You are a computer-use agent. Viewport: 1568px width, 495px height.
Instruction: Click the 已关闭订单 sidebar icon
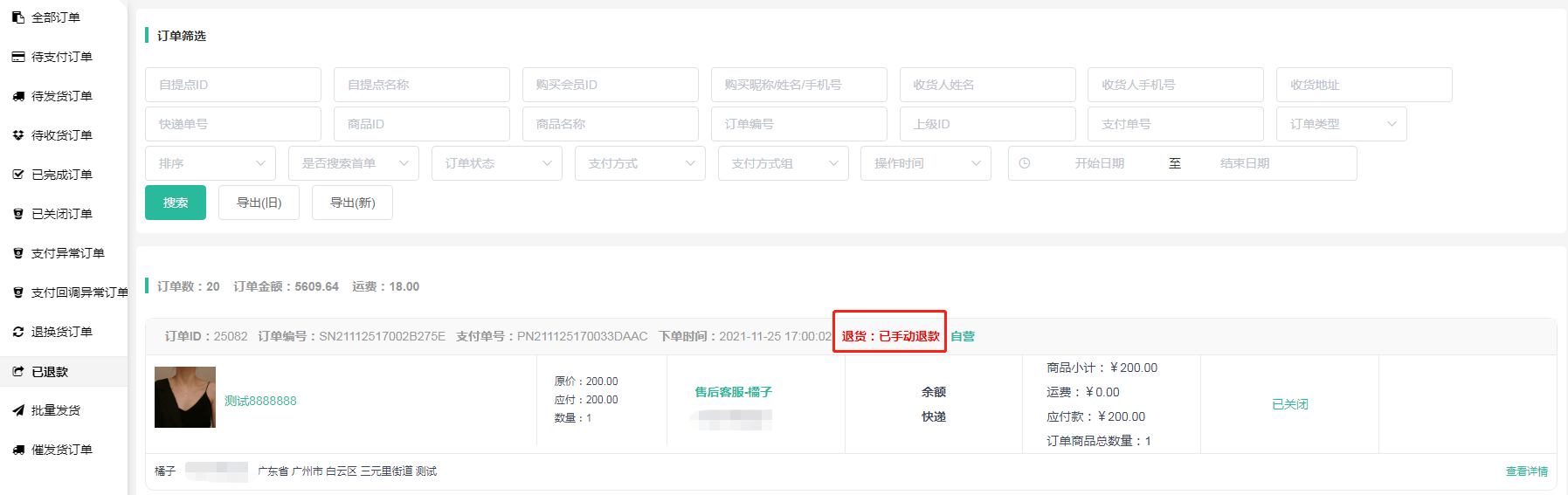tap(18, 214)
